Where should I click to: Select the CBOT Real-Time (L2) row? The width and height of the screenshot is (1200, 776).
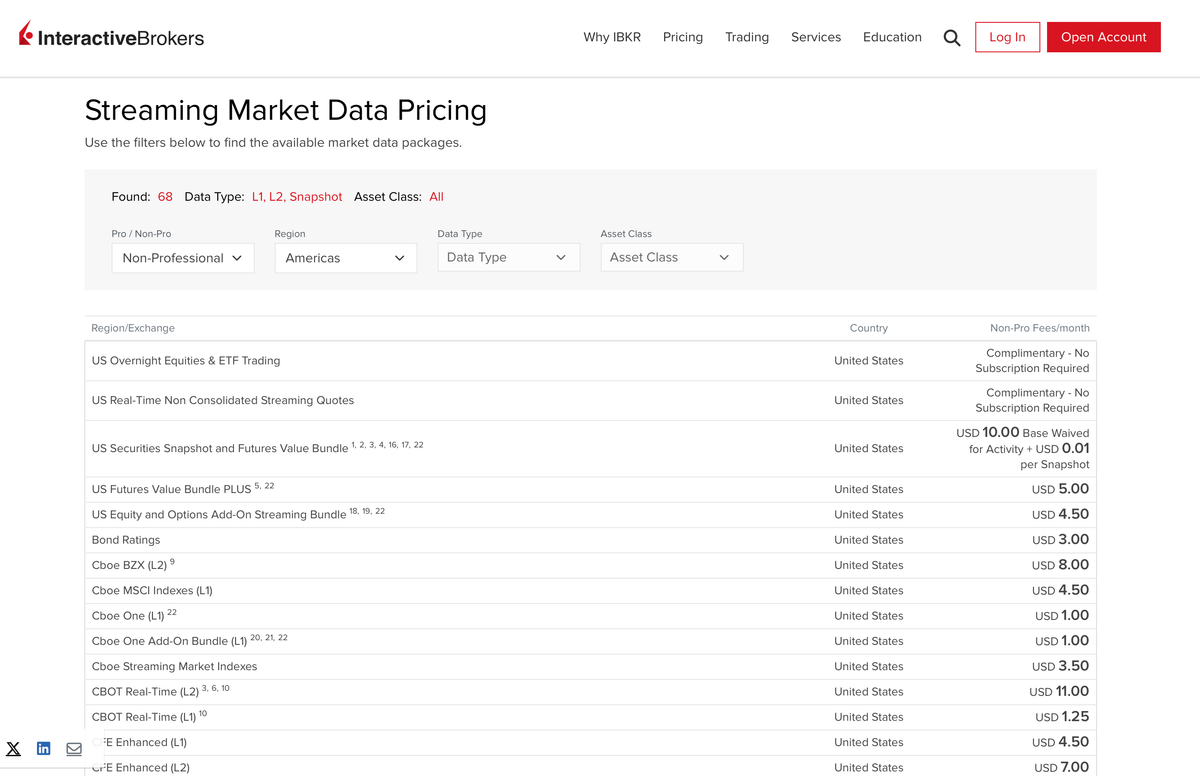point(590,692)
